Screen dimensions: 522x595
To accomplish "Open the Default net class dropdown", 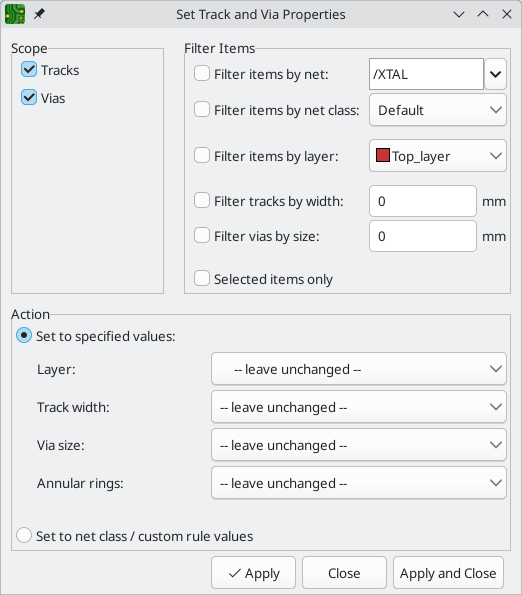I will (438, 110).
